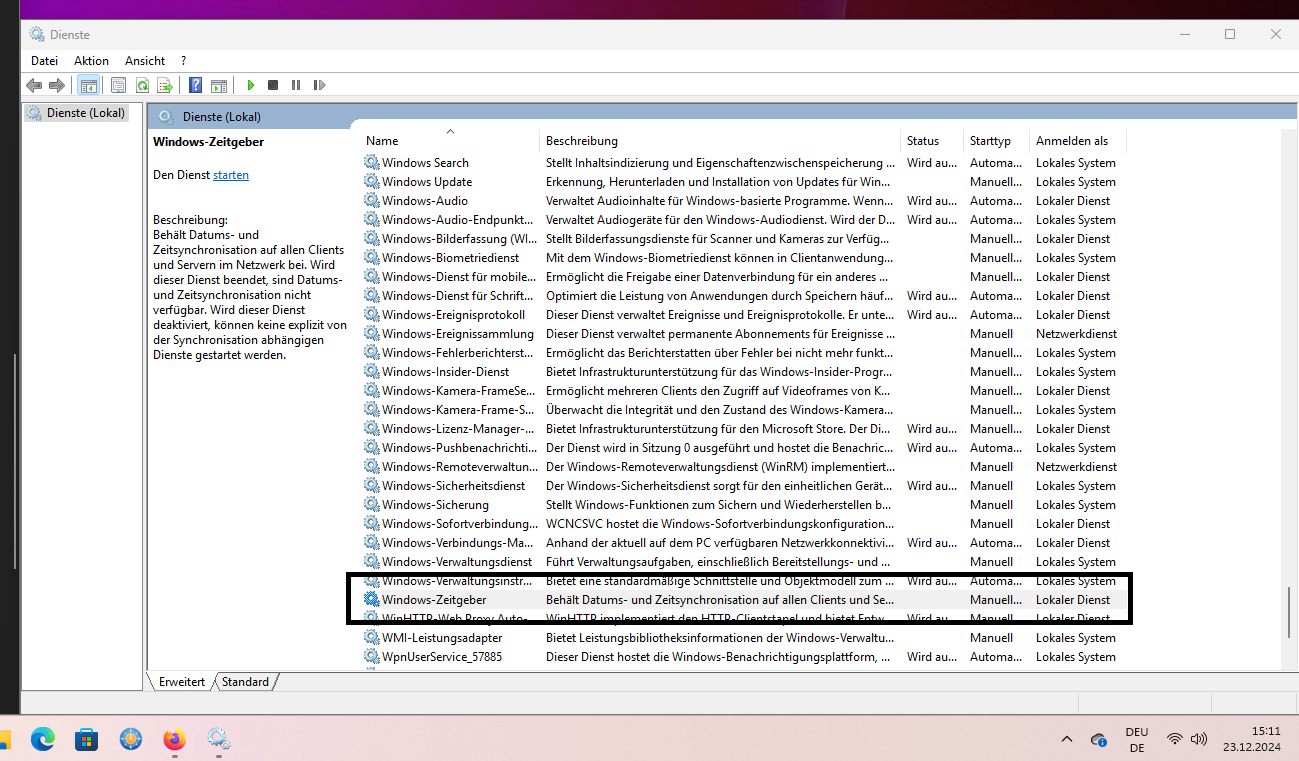
Task: Click the Stop service square button
Action: [x=273, y=86]
